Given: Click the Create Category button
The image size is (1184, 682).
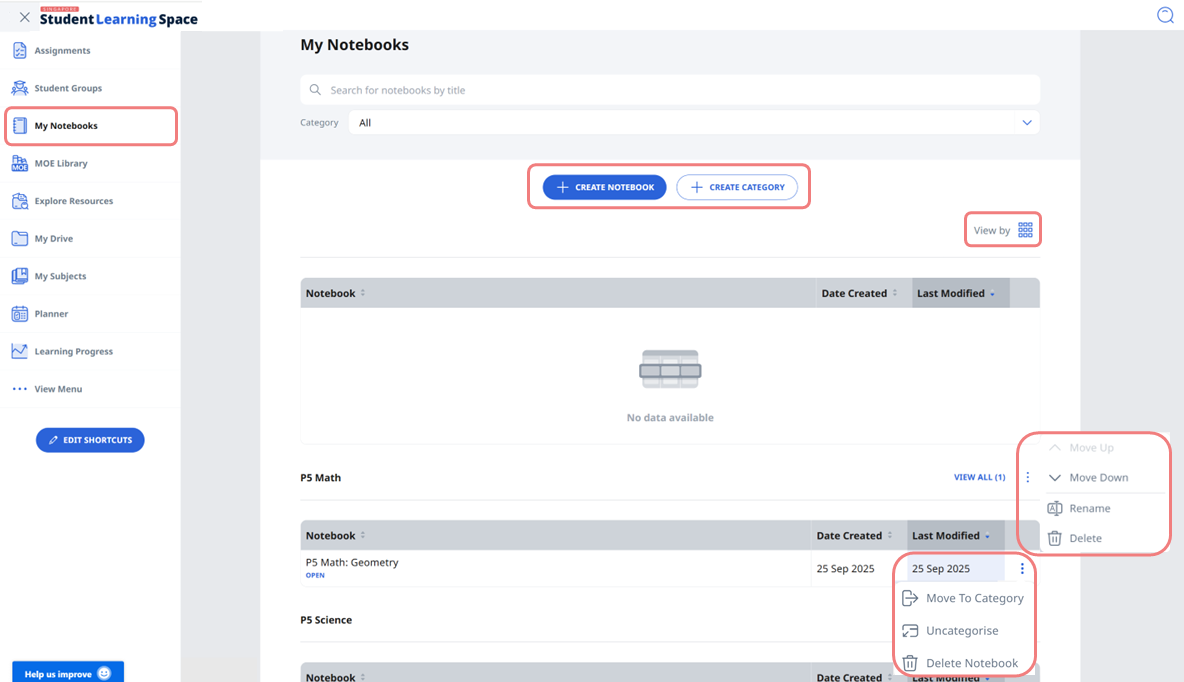Looking at the screenshot, I should click(737, 187).
